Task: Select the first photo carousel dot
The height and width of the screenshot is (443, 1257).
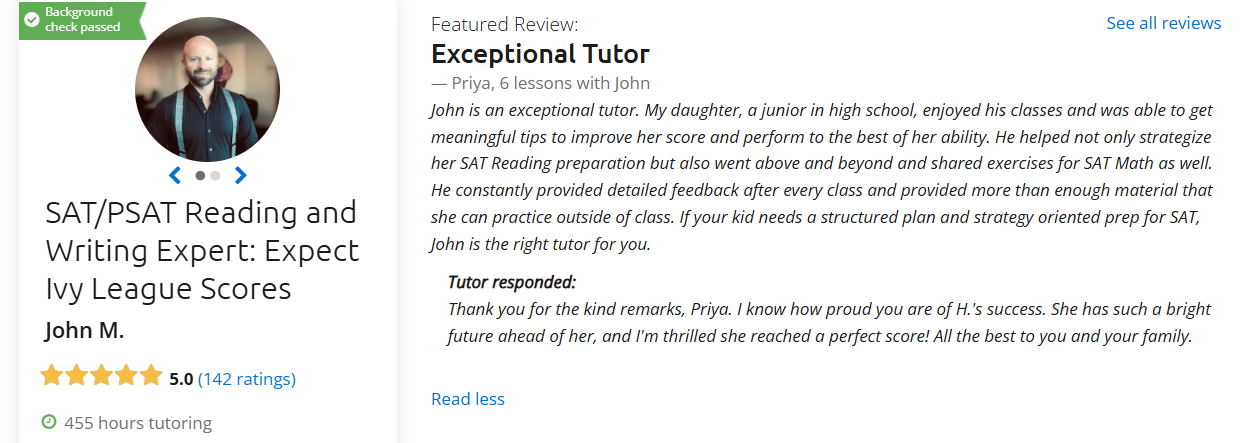Action: coord(200,175)
